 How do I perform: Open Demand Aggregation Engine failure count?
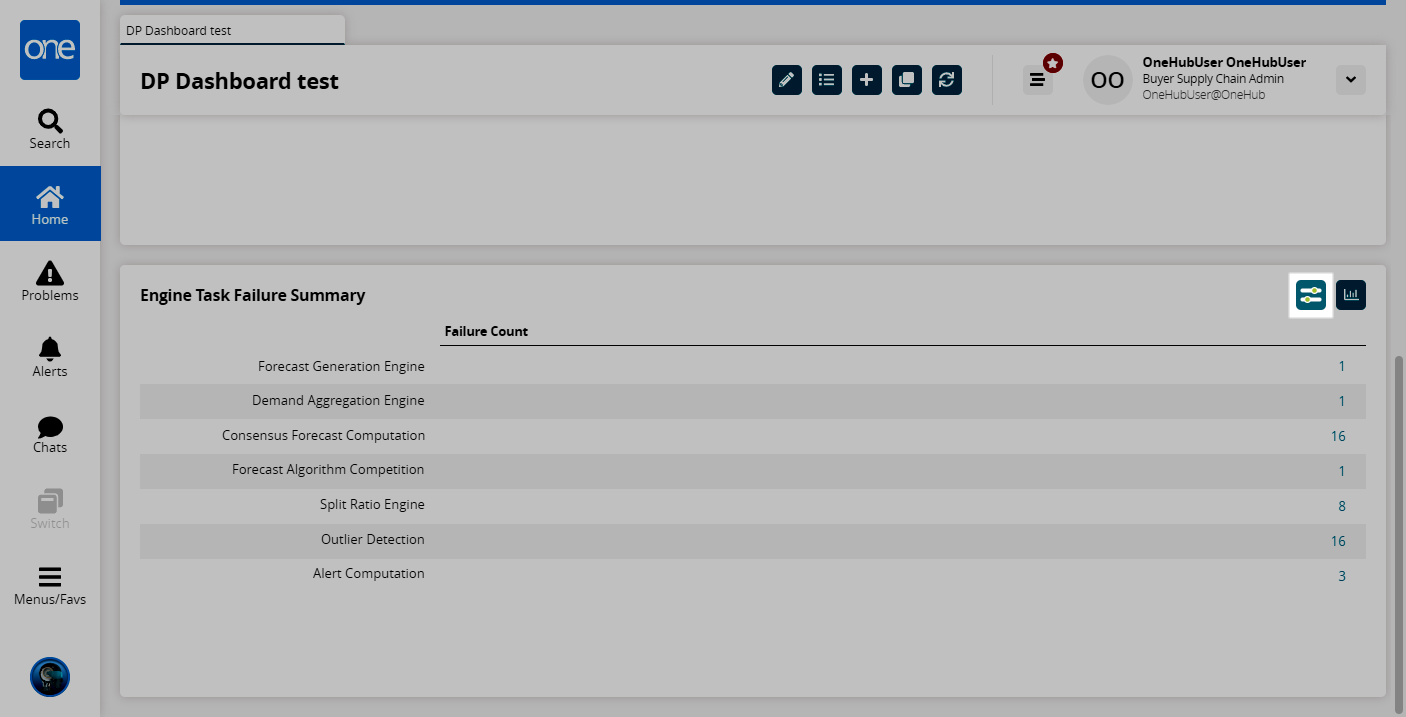click(1342, 401)
